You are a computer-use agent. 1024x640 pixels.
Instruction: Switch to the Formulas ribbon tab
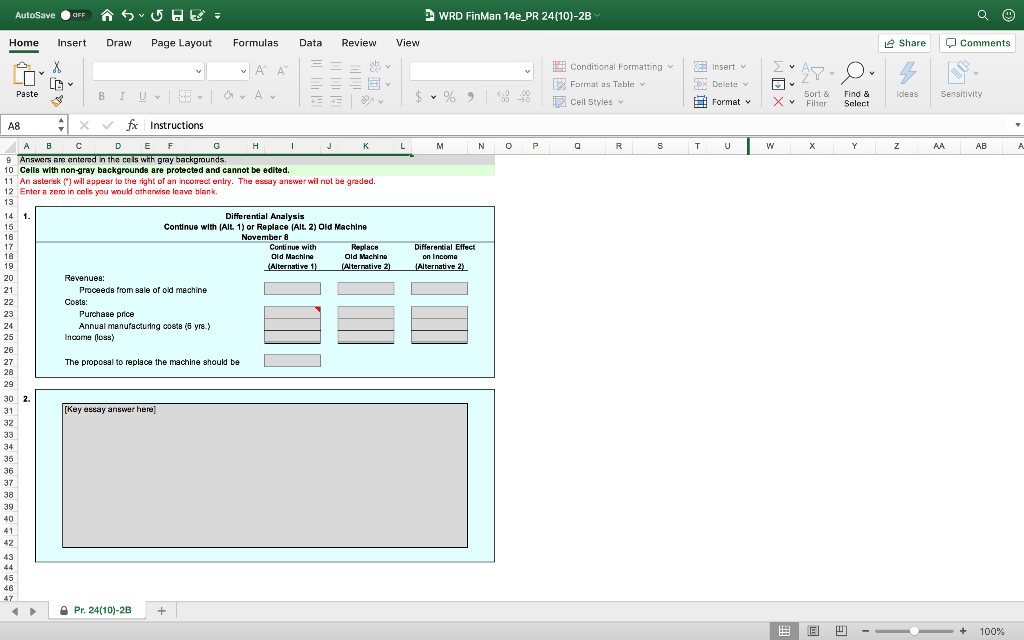(x=255, y=43)
